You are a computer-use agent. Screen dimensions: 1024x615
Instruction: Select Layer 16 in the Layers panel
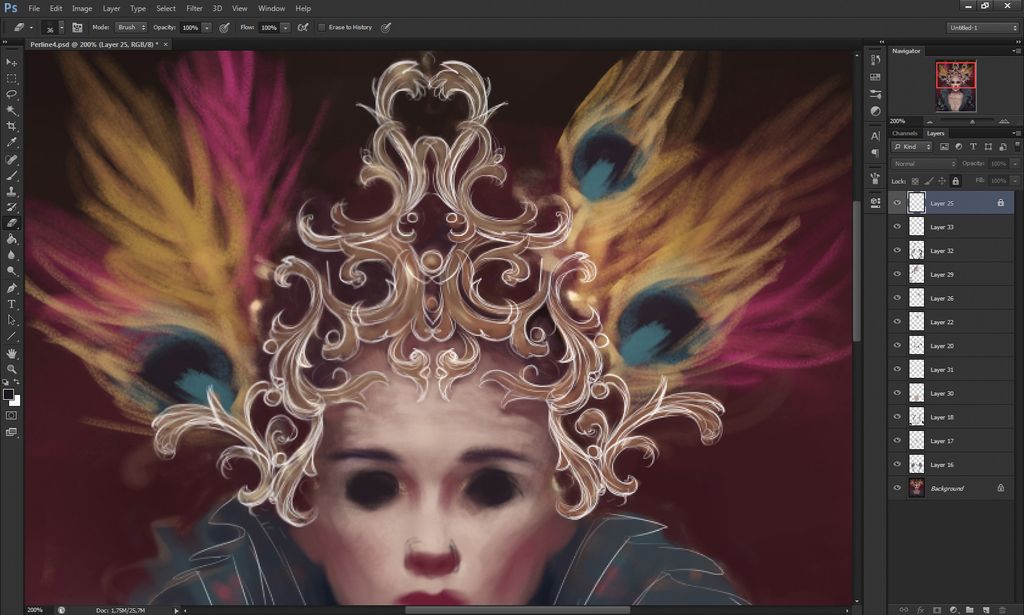pos(940,464)
